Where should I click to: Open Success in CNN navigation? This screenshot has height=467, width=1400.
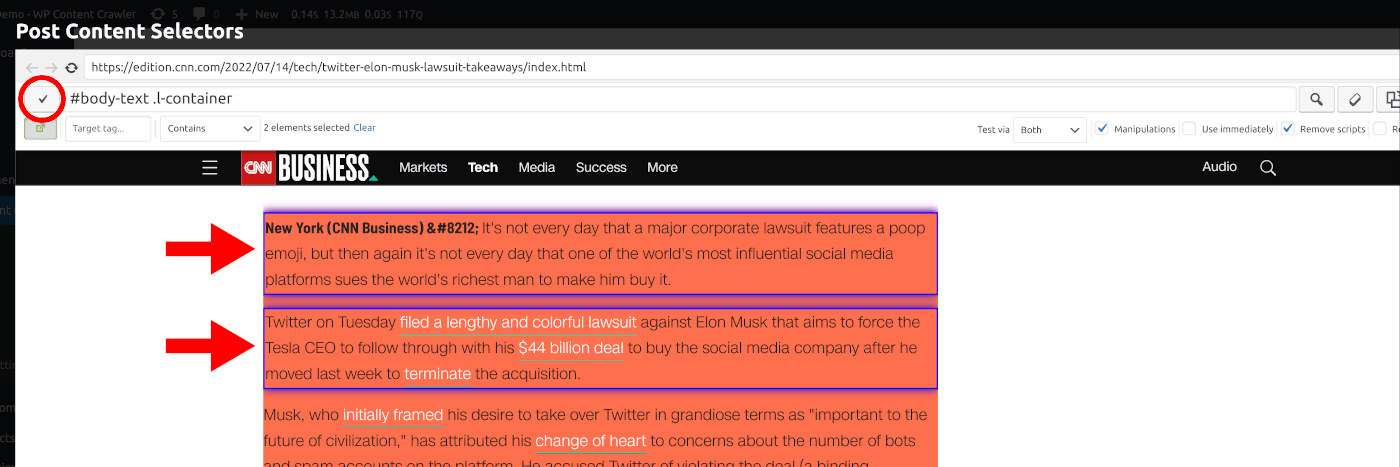(601, 167)
